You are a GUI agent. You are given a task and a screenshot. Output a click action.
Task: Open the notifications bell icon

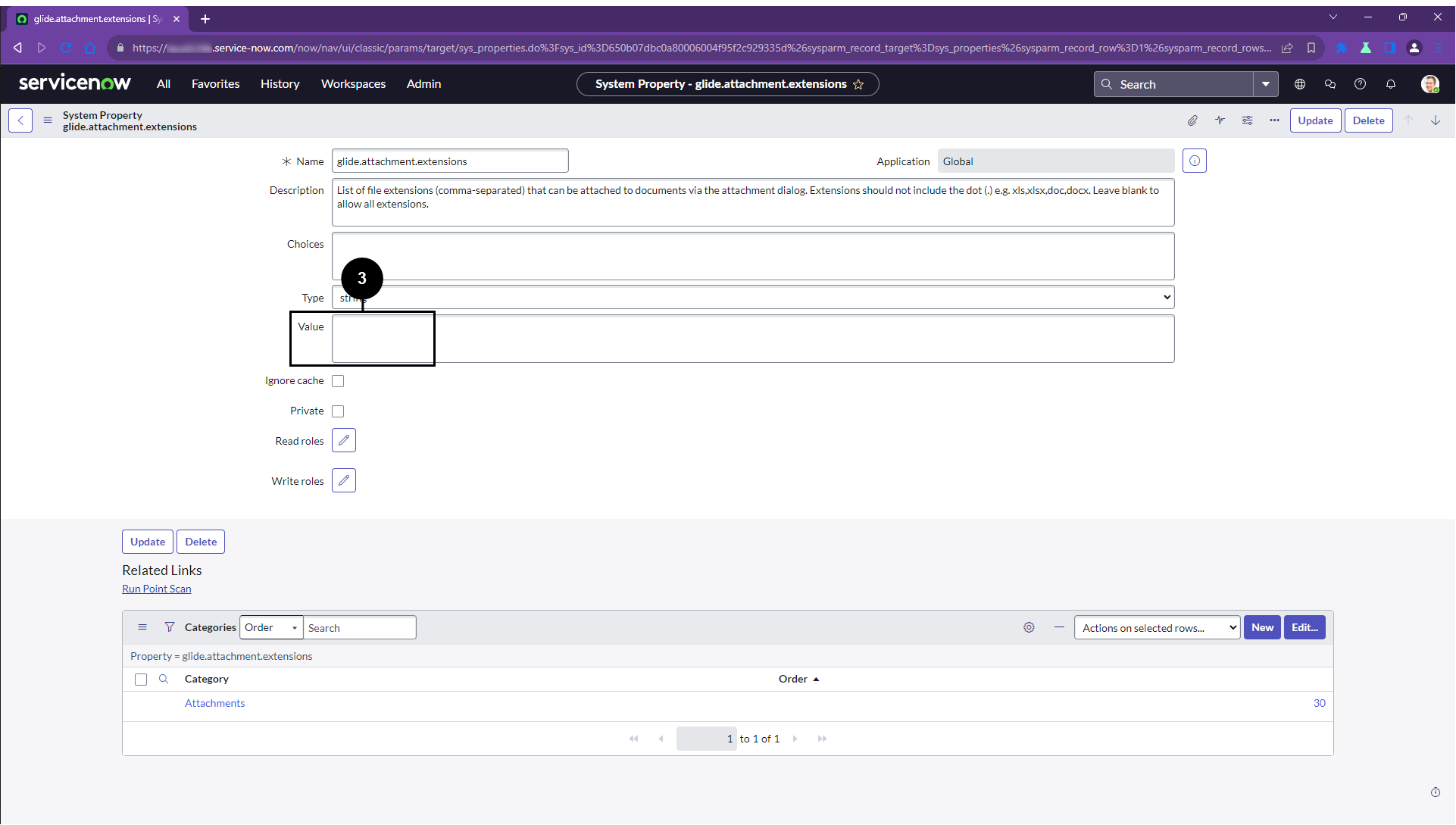point(1391,84)
